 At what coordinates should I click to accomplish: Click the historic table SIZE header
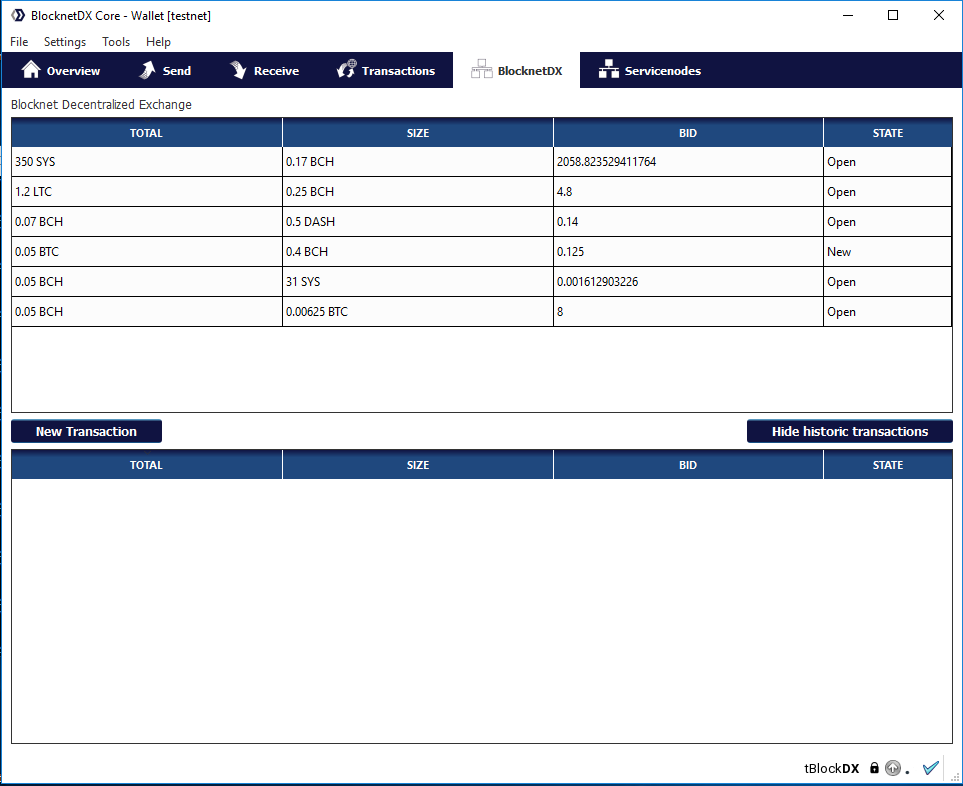pyautogui.click(x=418, y=465)
